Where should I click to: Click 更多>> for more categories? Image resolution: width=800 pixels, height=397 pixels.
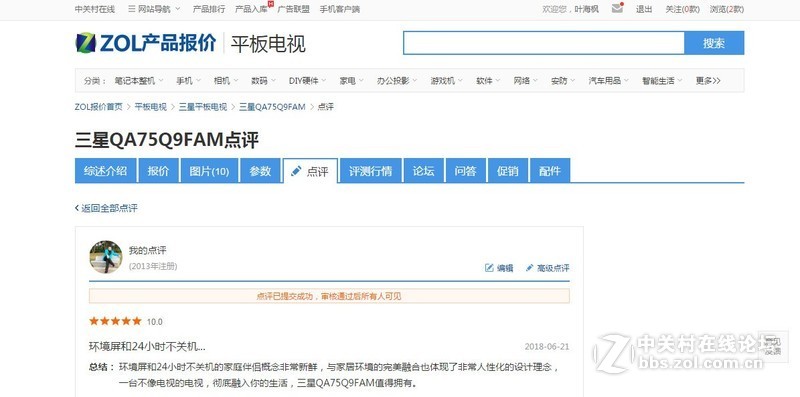tap(708, 81)
